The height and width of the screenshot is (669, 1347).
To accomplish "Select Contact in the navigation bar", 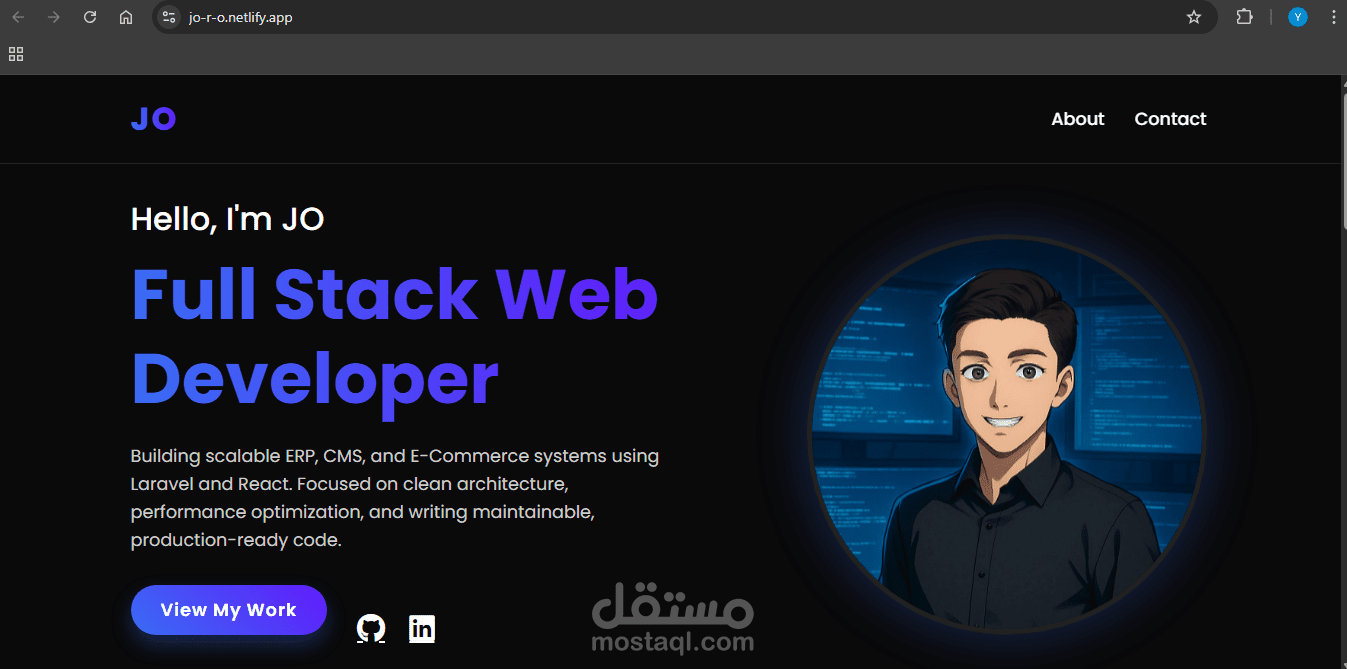I will (x=1170, y=118).
